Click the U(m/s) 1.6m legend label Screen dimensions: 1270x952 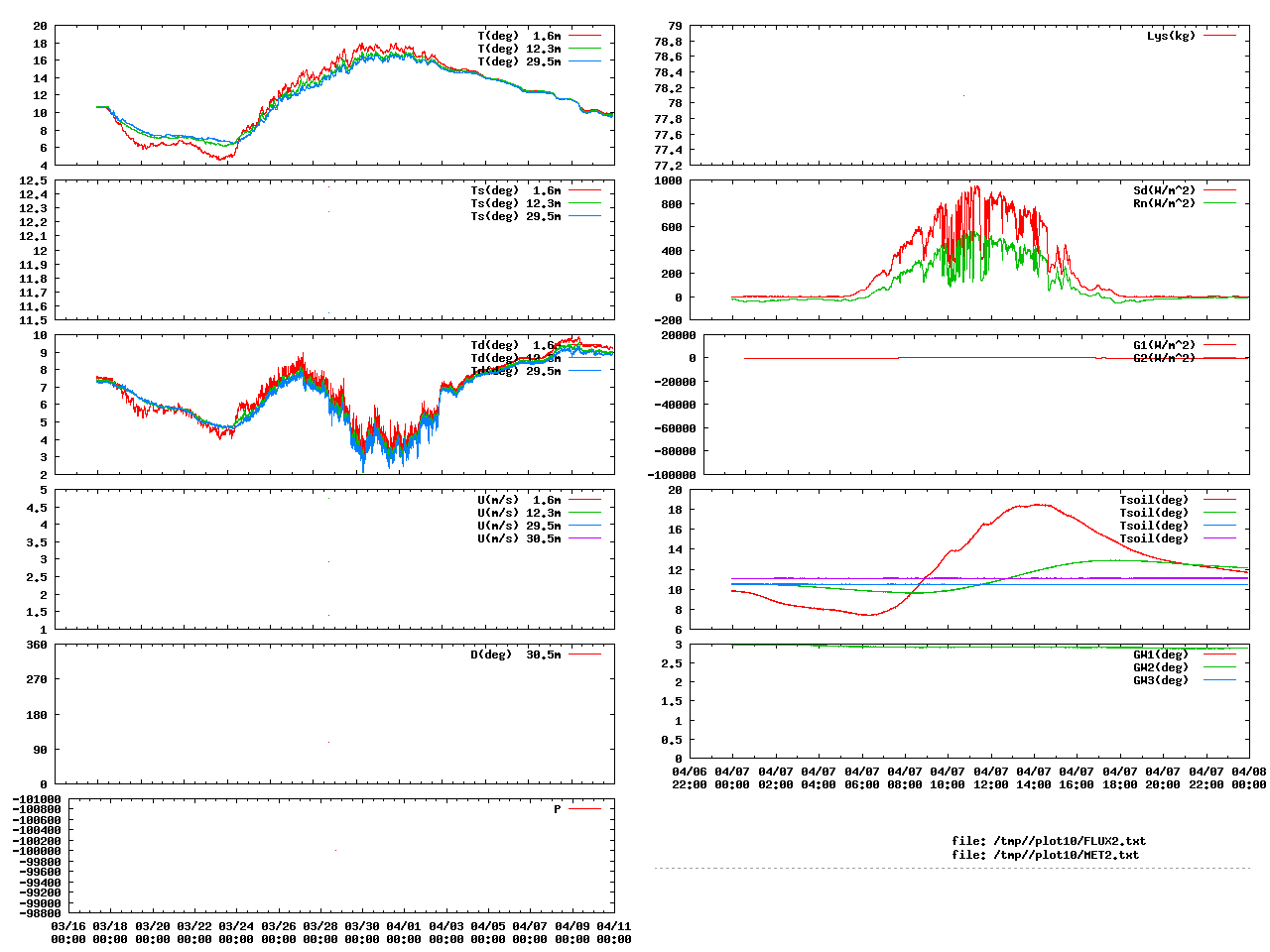[518, 500]
